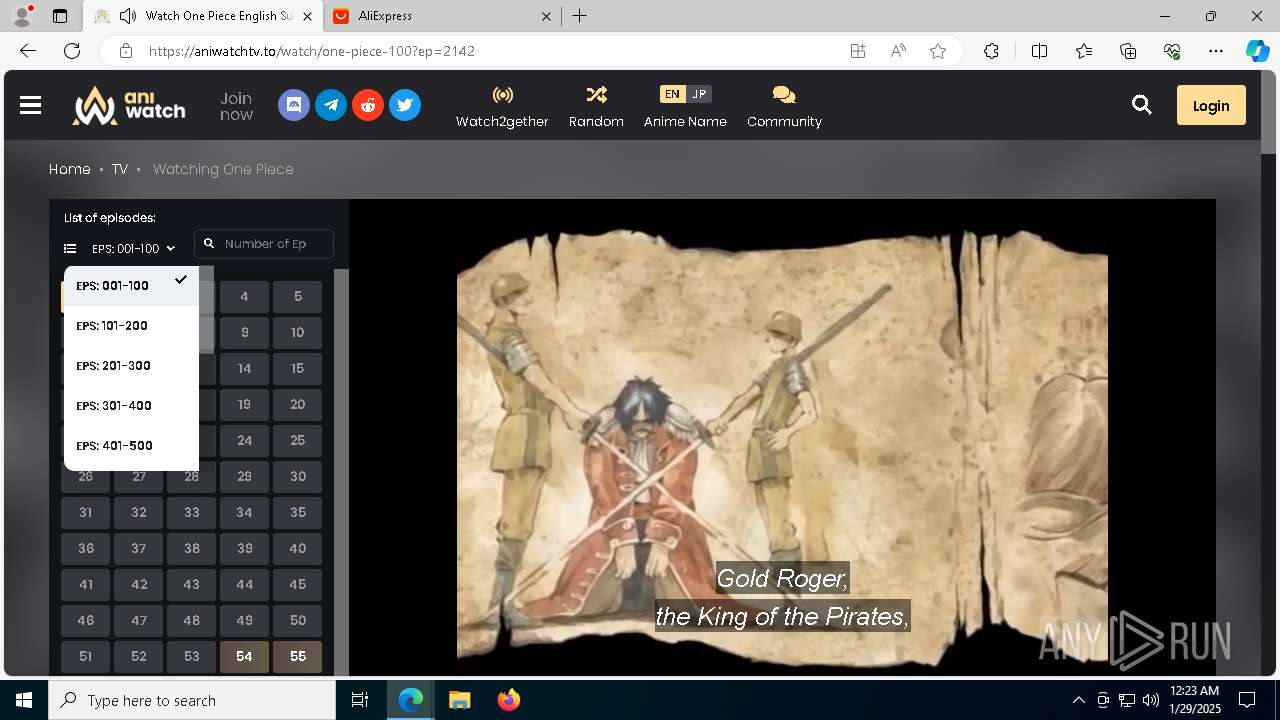
Task: Open episode 54
Action: point(244,657)
